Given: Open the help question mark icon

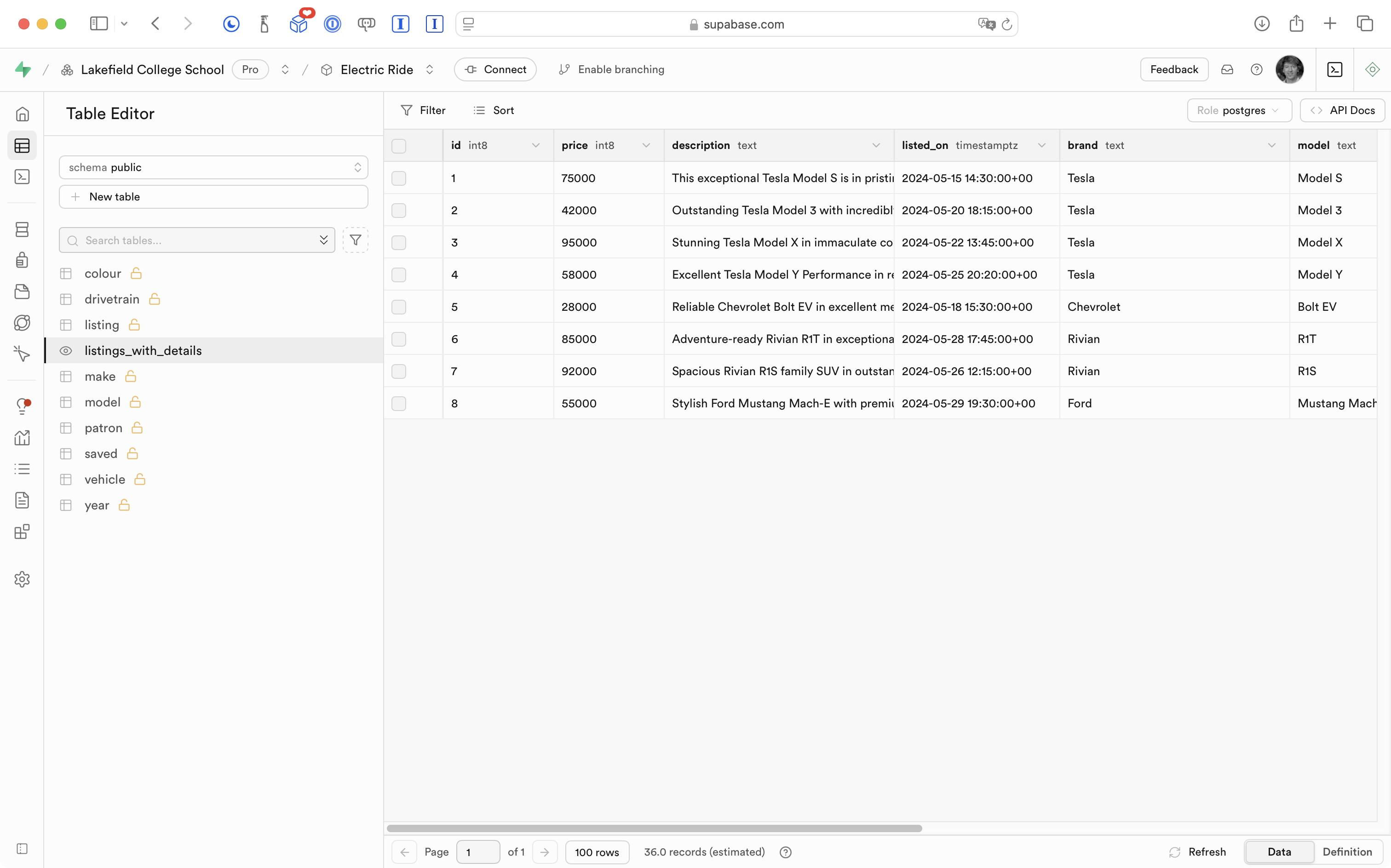Looking at the screenshot, I should tap(1256, 69).
